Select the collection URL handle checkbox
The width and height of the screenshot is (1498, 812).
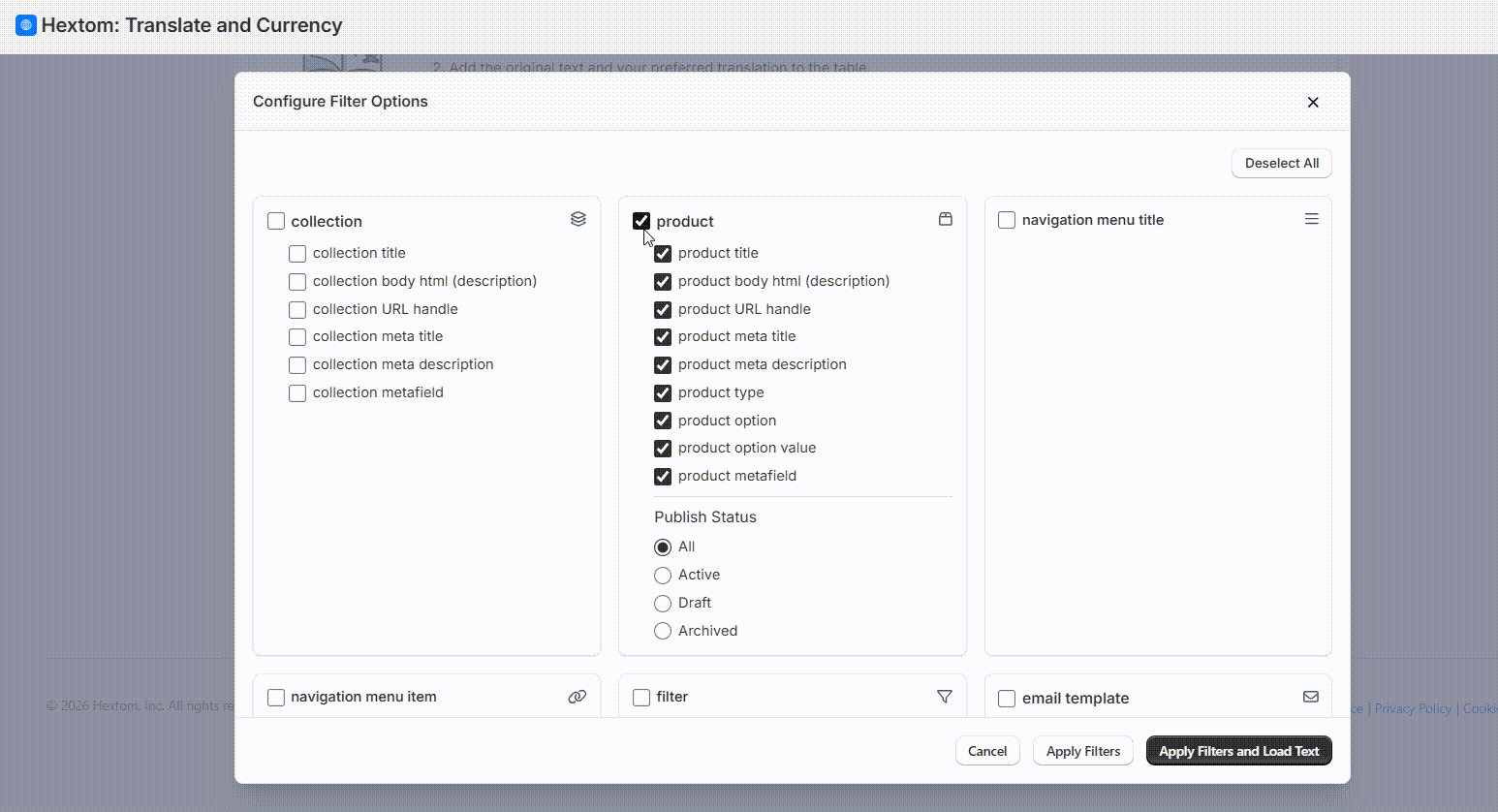tap(297, 310)
